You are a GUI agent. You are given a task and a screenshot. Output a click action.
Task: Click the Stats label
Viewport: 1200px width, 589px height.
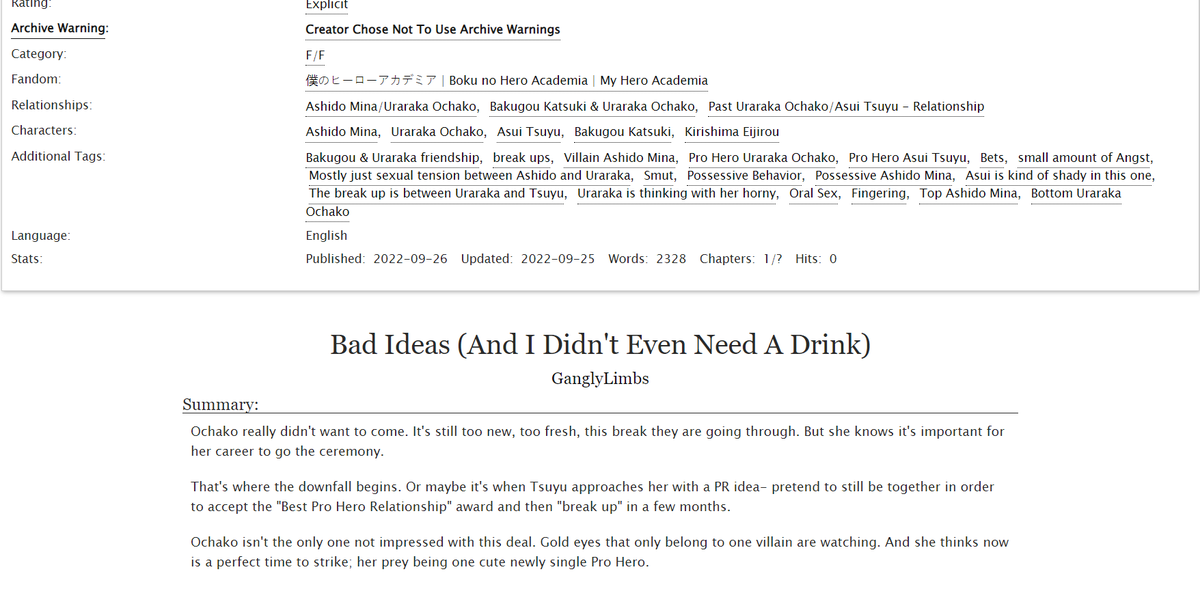pos(27,259)
